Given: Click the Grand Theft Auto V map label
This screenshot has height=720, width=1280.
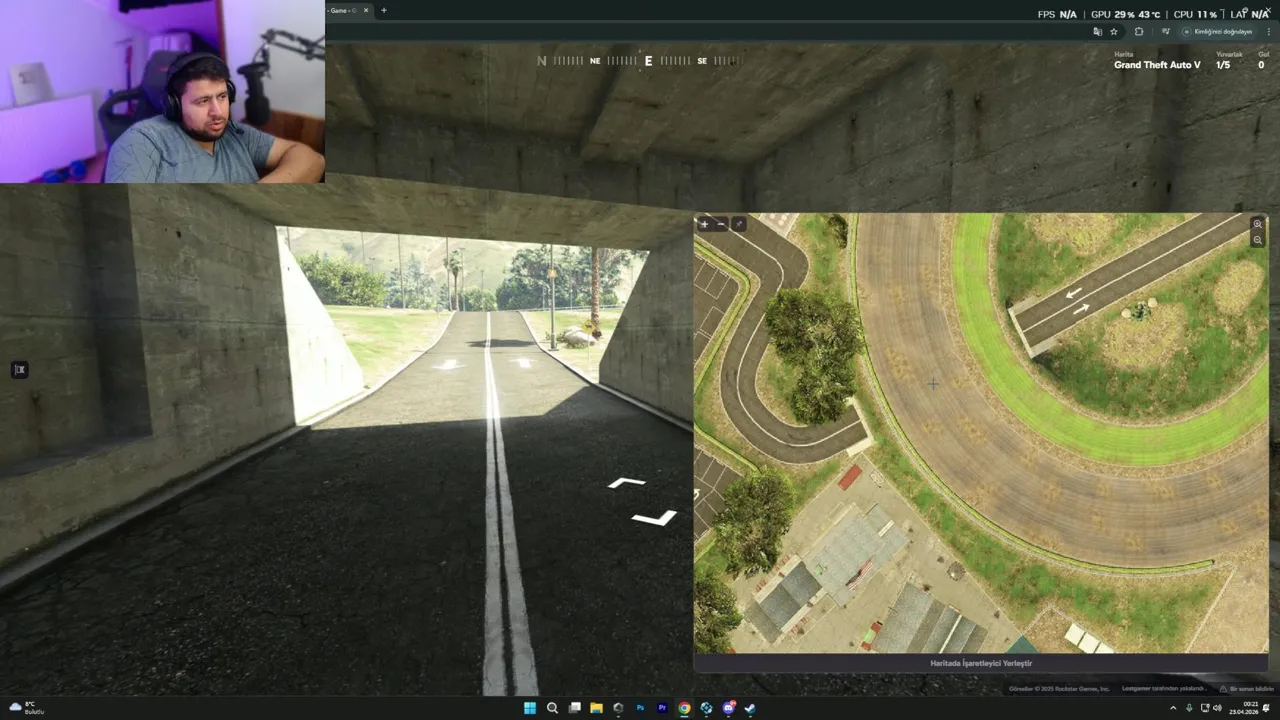Looking at the screenshot, I should tap(1157, 65).
